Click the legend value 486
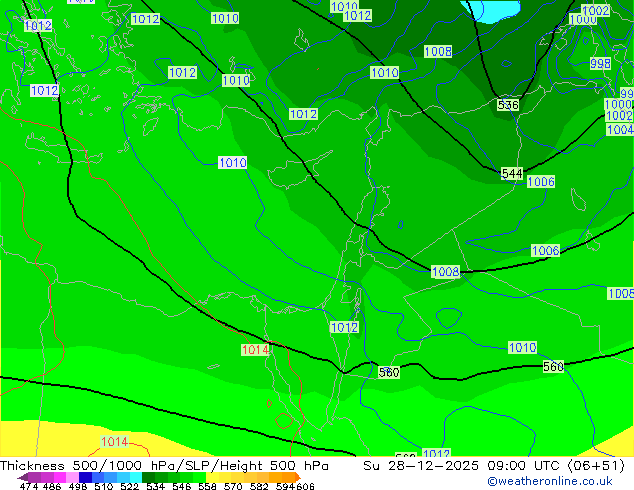Image resolution: width=634 pixels, height=490 pixels. tap(52, 486)
